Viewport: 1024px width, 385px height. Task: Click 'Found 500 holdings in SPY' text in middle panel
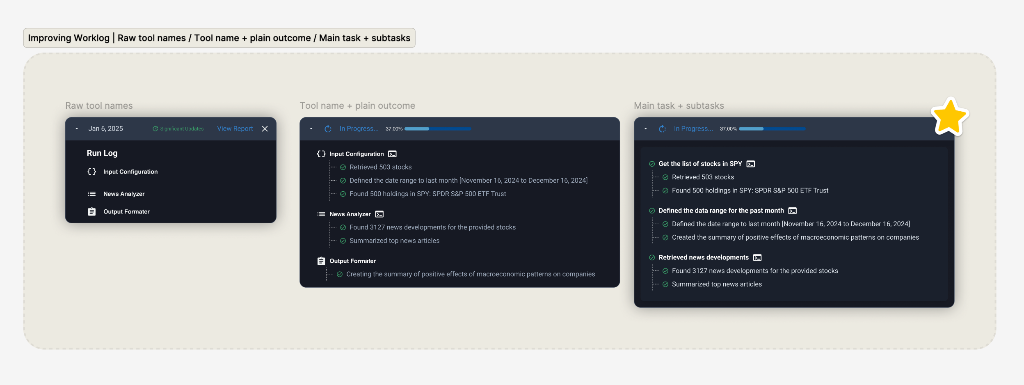[x=428, y=193]
